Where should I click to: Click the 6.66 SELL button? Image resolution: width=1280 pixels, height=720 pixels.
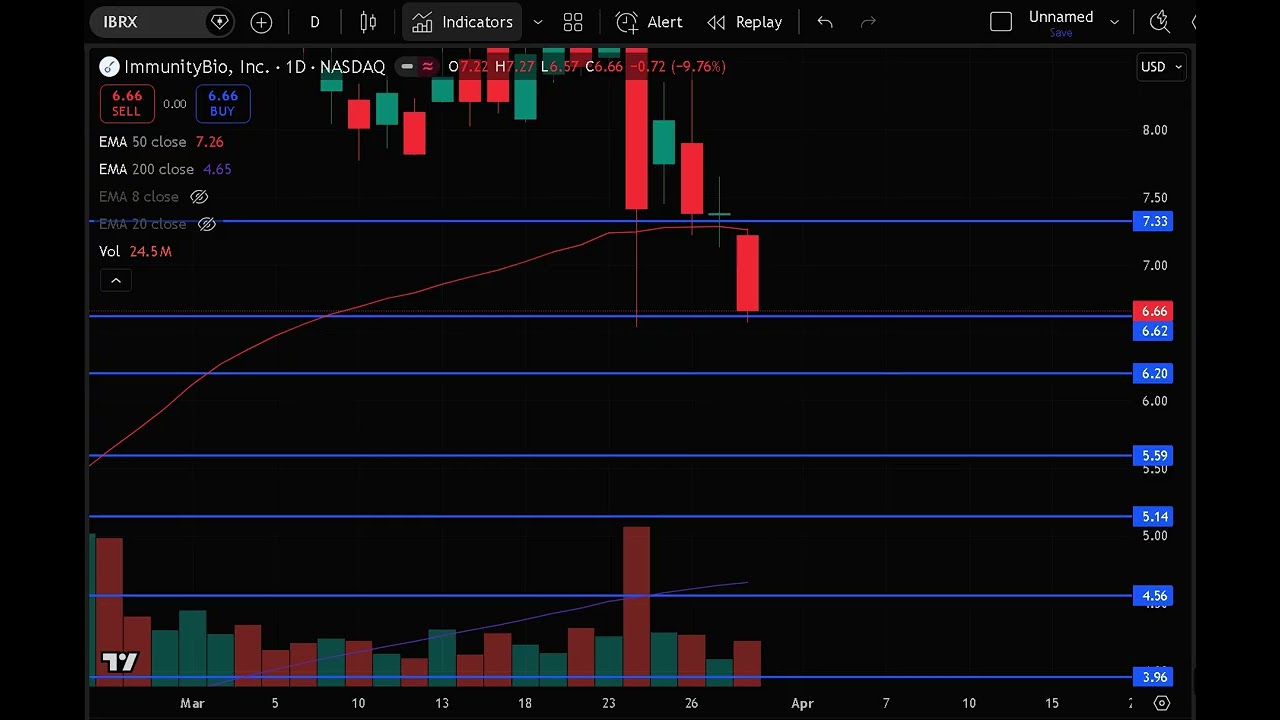[x=127, y=103]
